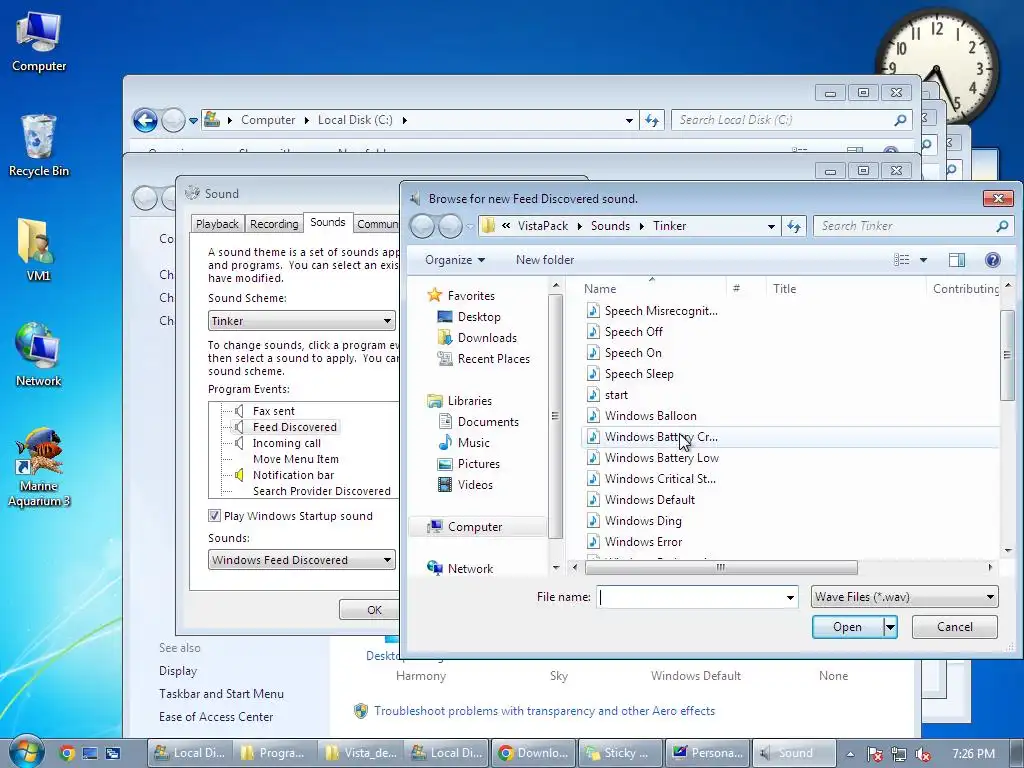Click the horizontal scrollbar in the file list

pyautogui.click(x=722, y=567)
